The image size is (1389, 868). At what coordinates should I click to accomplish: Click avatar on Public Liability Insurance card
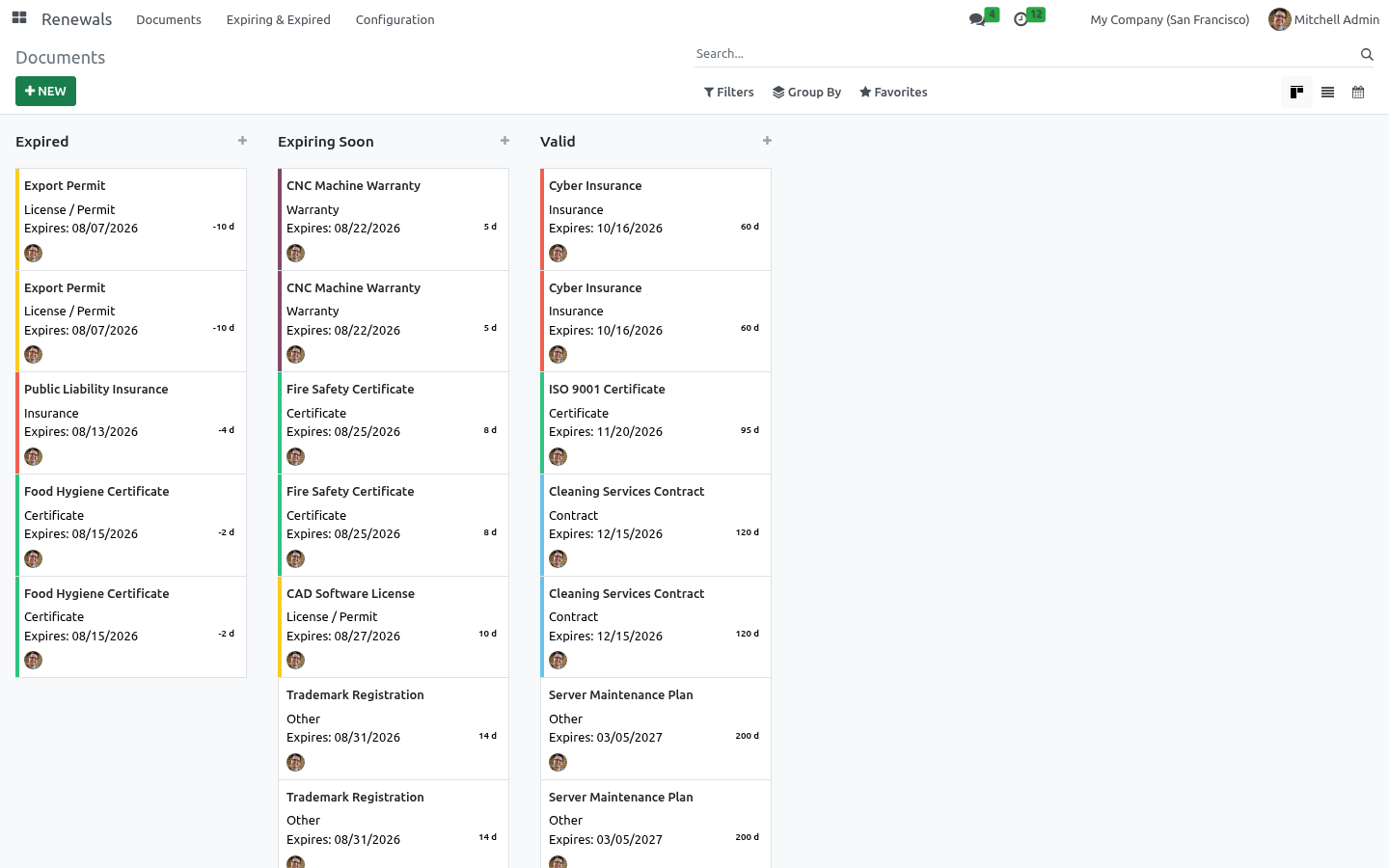34,456
